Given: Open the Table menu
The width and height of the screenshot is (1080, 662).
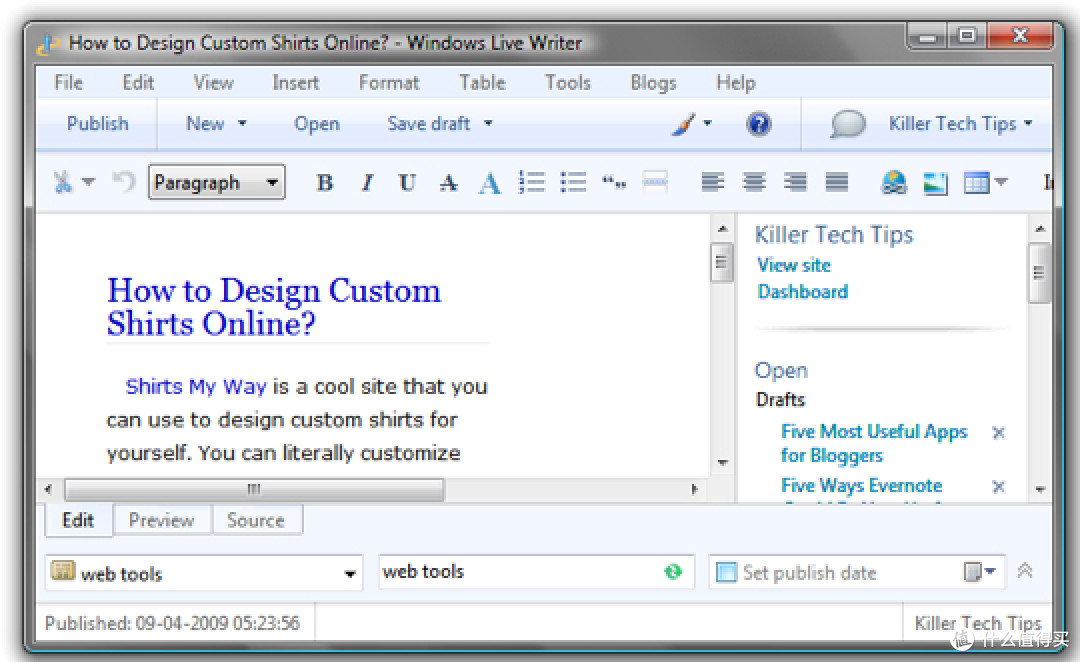Looking at the screenshot, I should click(x=482, y=83).
